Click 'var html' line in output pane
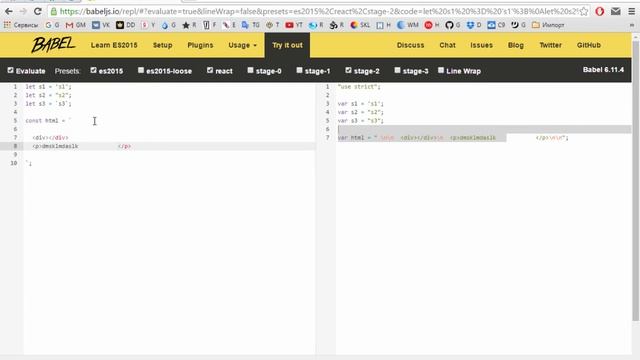Image resolution: width=640 pixels, height=360 pixels. click(453, 138)
